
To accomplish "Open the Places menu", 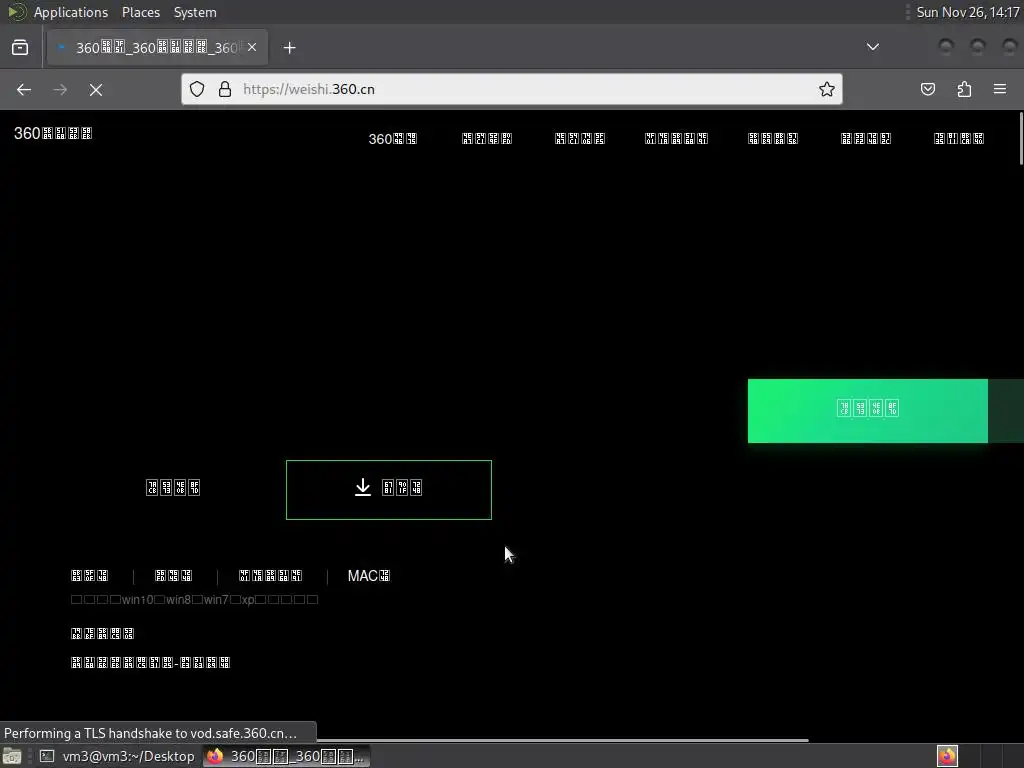I will 140,12.
